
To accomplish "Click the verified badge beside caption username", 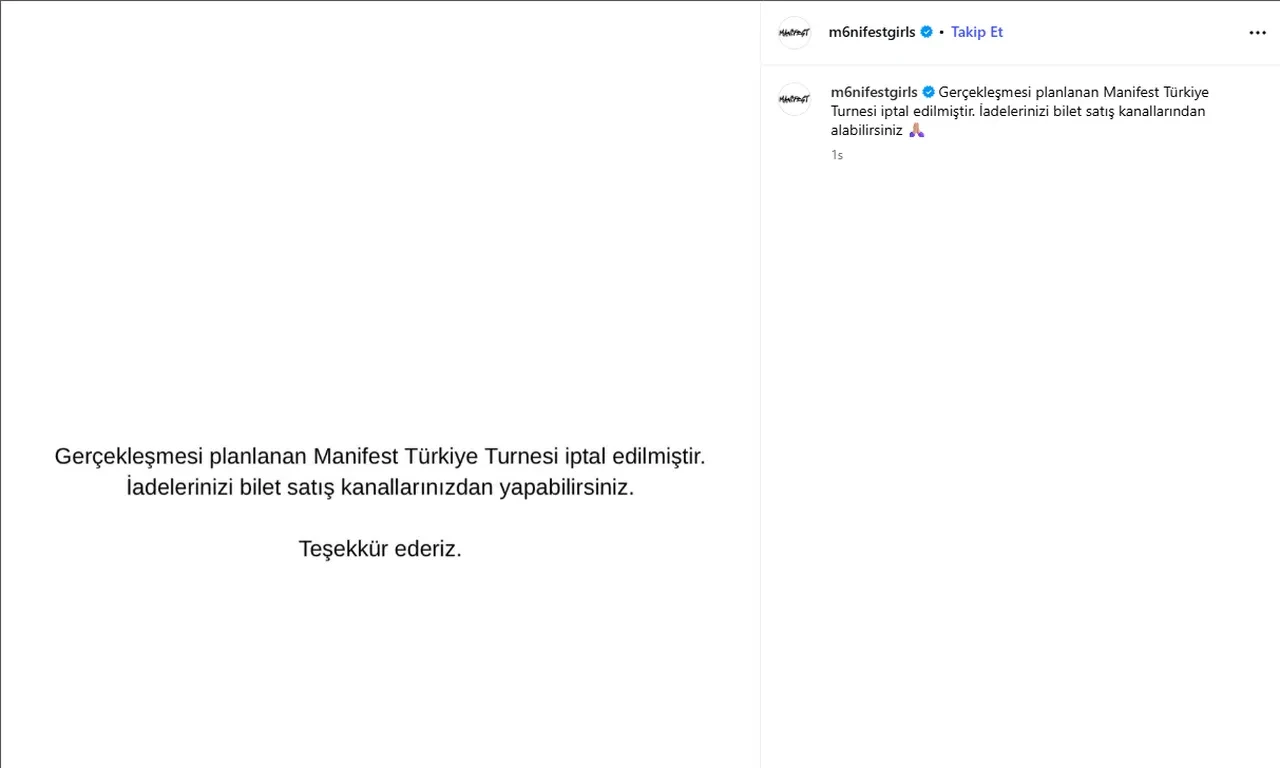I will click(x=928, y=92).
